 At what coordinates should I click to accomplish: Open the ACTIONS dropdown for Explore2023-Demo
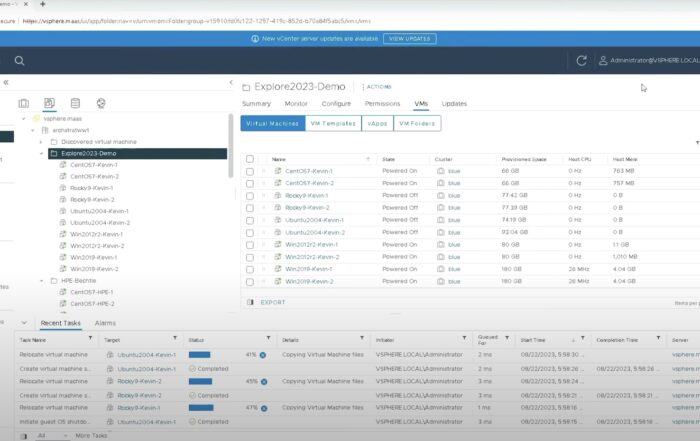point(377,87)
